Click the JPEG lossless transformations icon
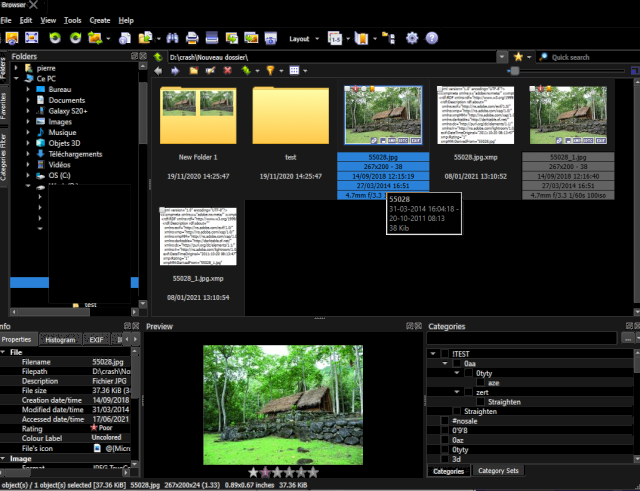Image resolution: width=640 pixels, height=491 pixels. click(95, 38)
